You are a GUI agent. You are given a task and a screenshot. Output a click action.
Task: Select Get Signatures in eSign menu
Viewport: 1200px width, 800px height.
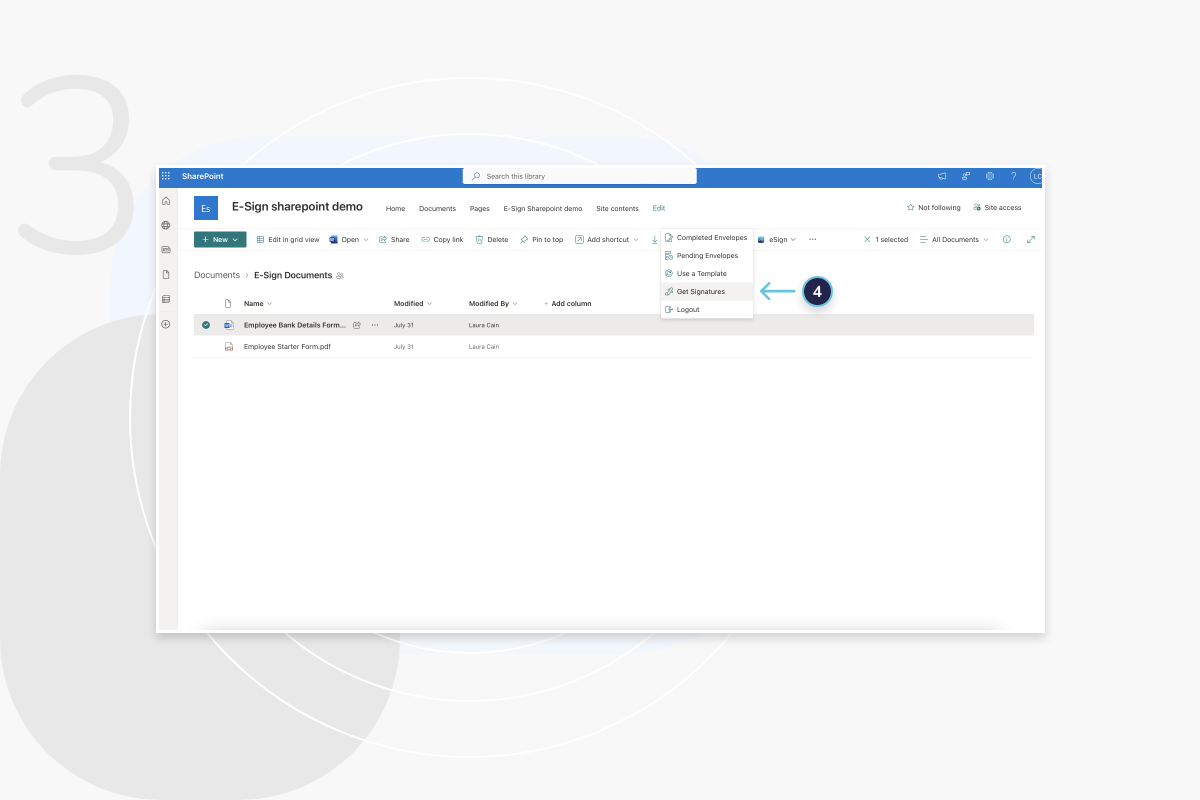point(707,292)
